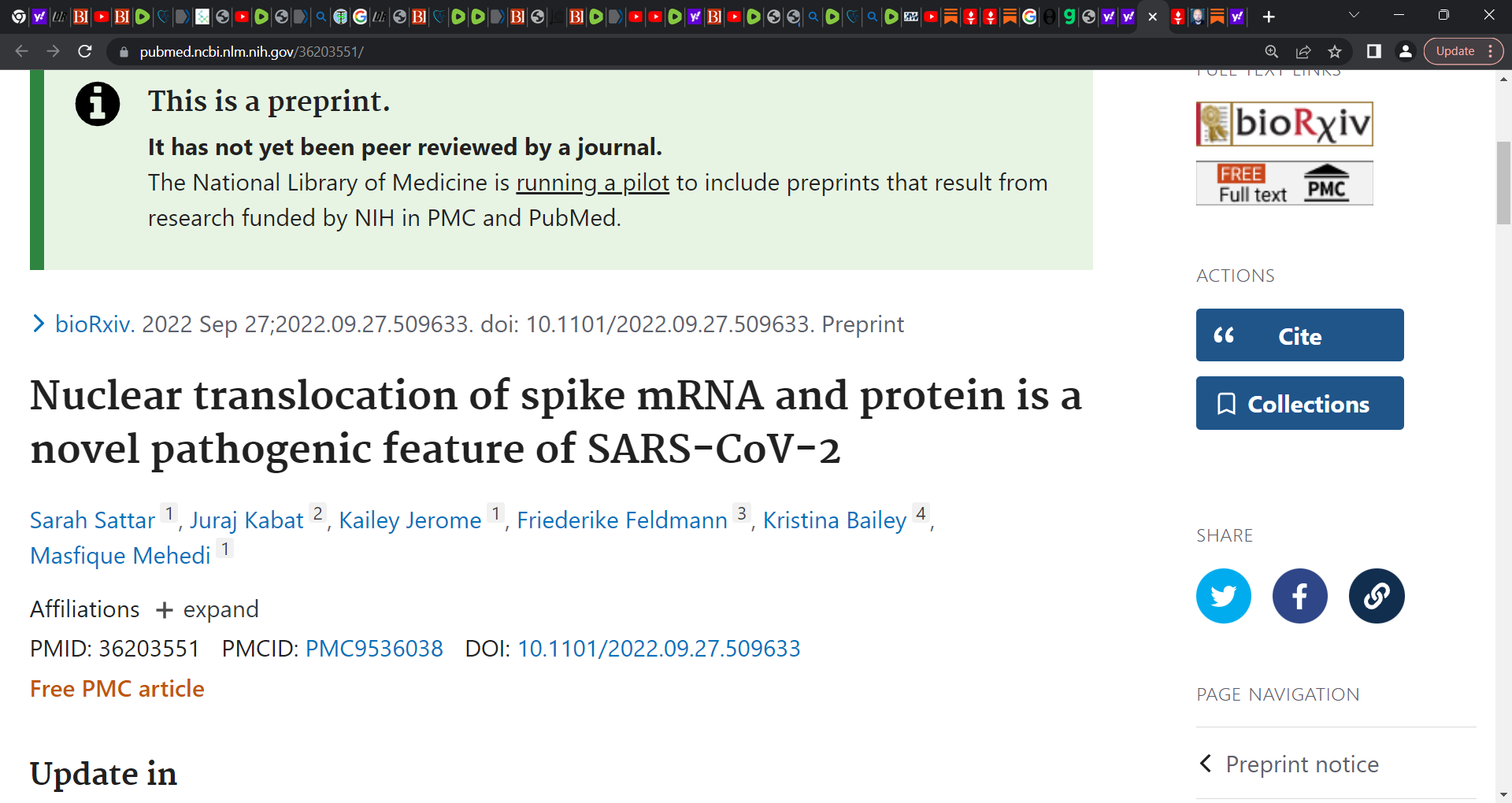Expand the Affiliations list
Screen dimensions: 1512x803
(207, 609)
